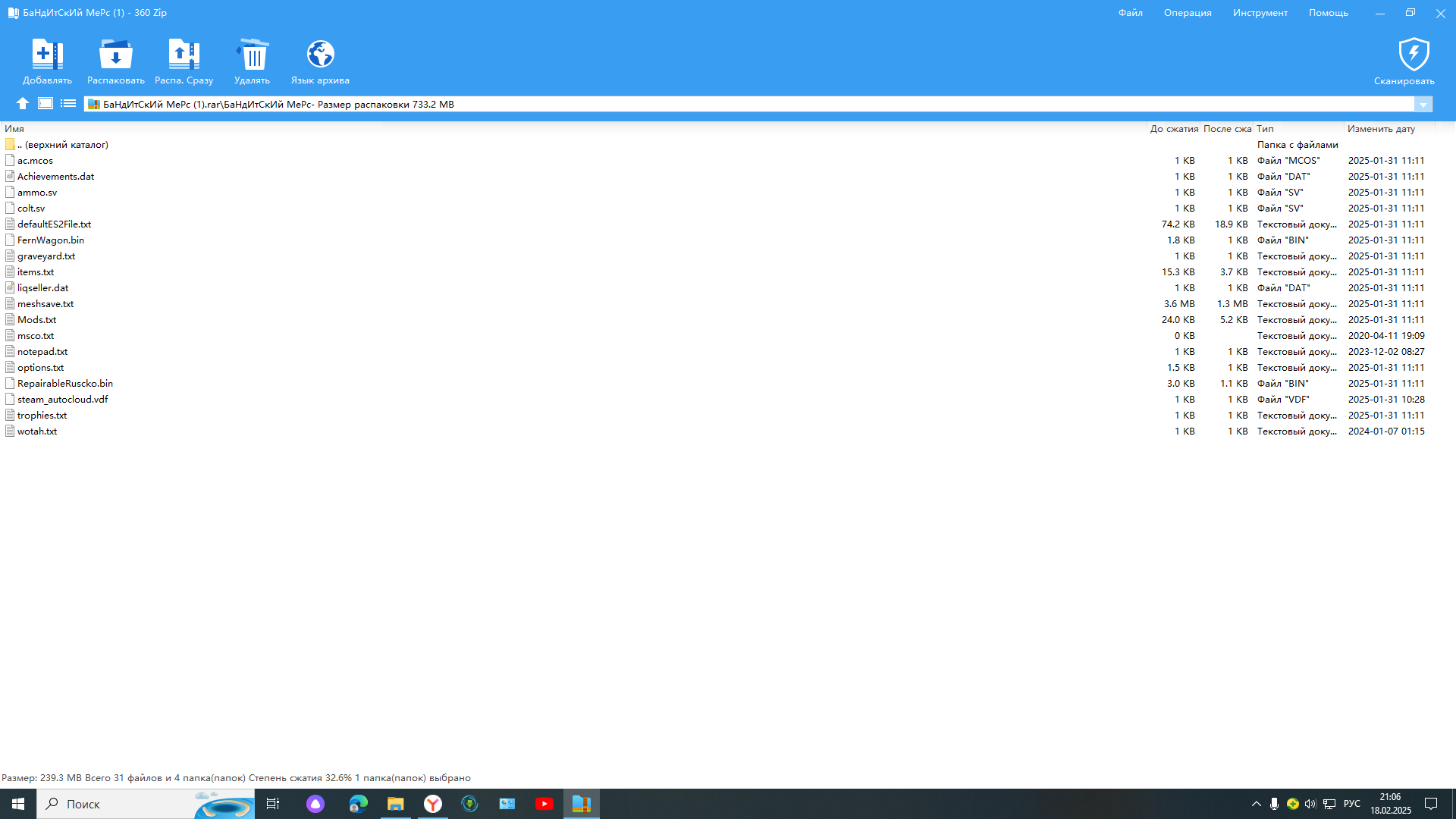Switch to list details view
Viewport: 1456px width, 819px height.
68,104
